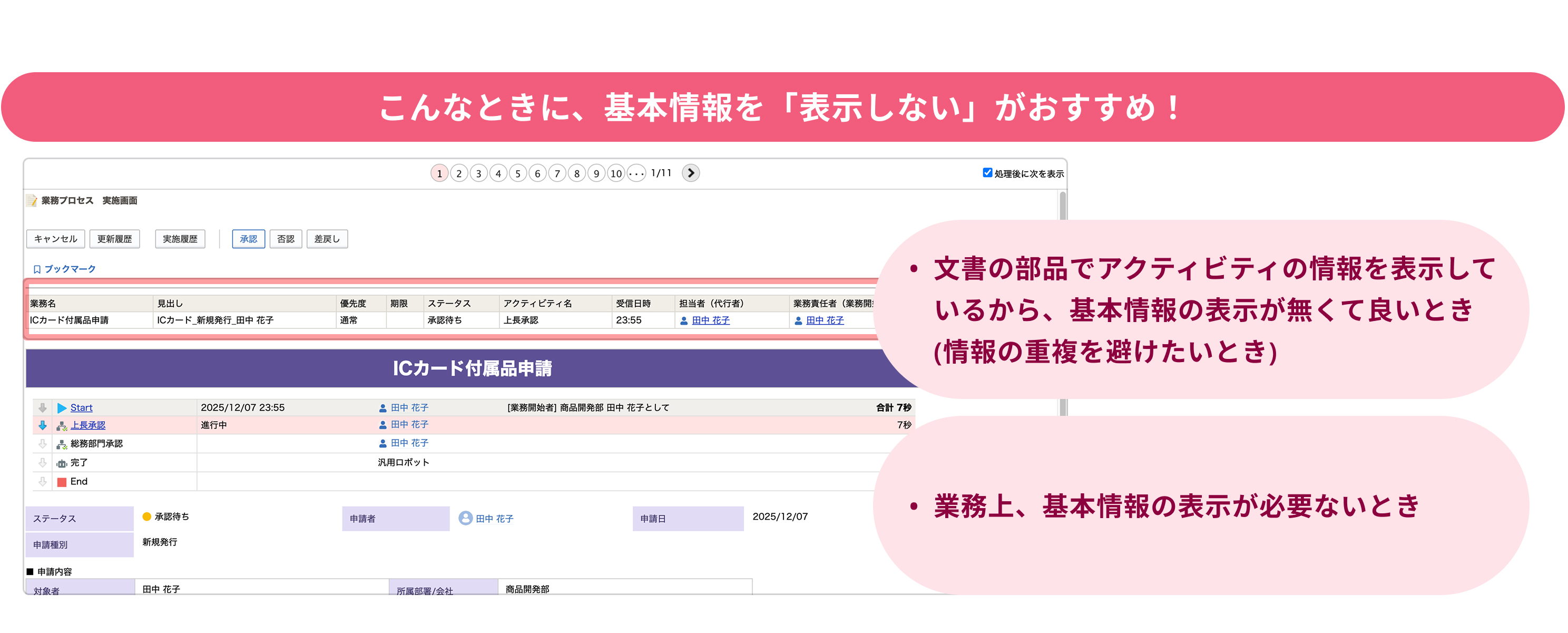
Task: Click the 業務プロセス document icon
Action: [32, 200]
